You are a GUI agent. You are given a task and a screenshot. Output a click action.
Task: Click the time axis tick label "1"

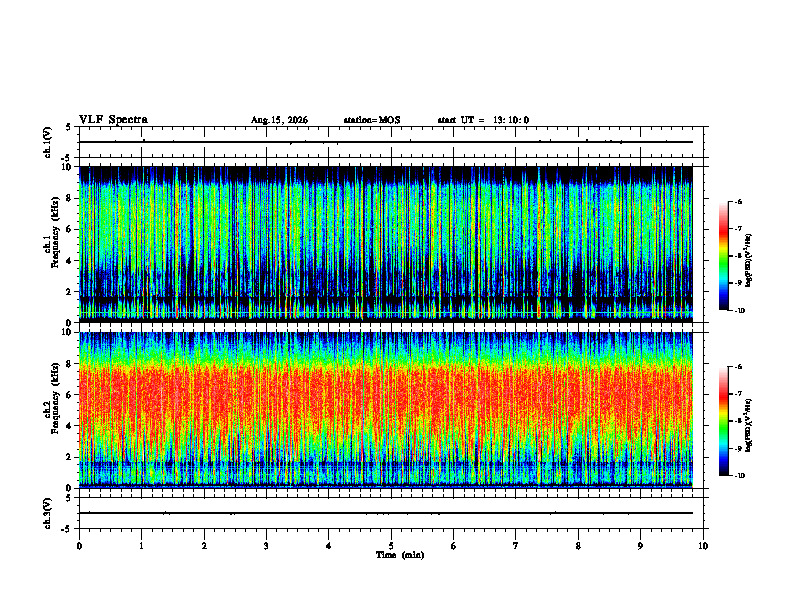tap(141, 546)
